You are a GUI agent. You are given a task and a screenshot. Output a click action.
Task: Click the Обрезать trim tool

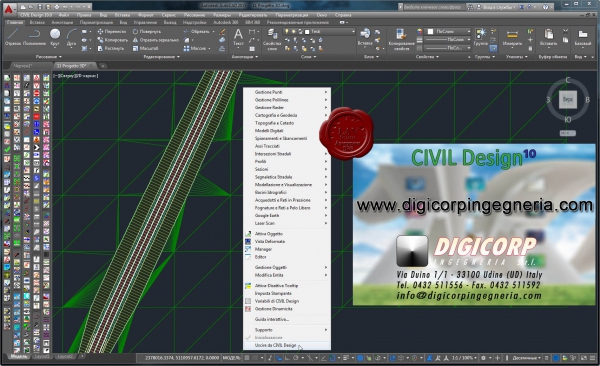(196, 31)
